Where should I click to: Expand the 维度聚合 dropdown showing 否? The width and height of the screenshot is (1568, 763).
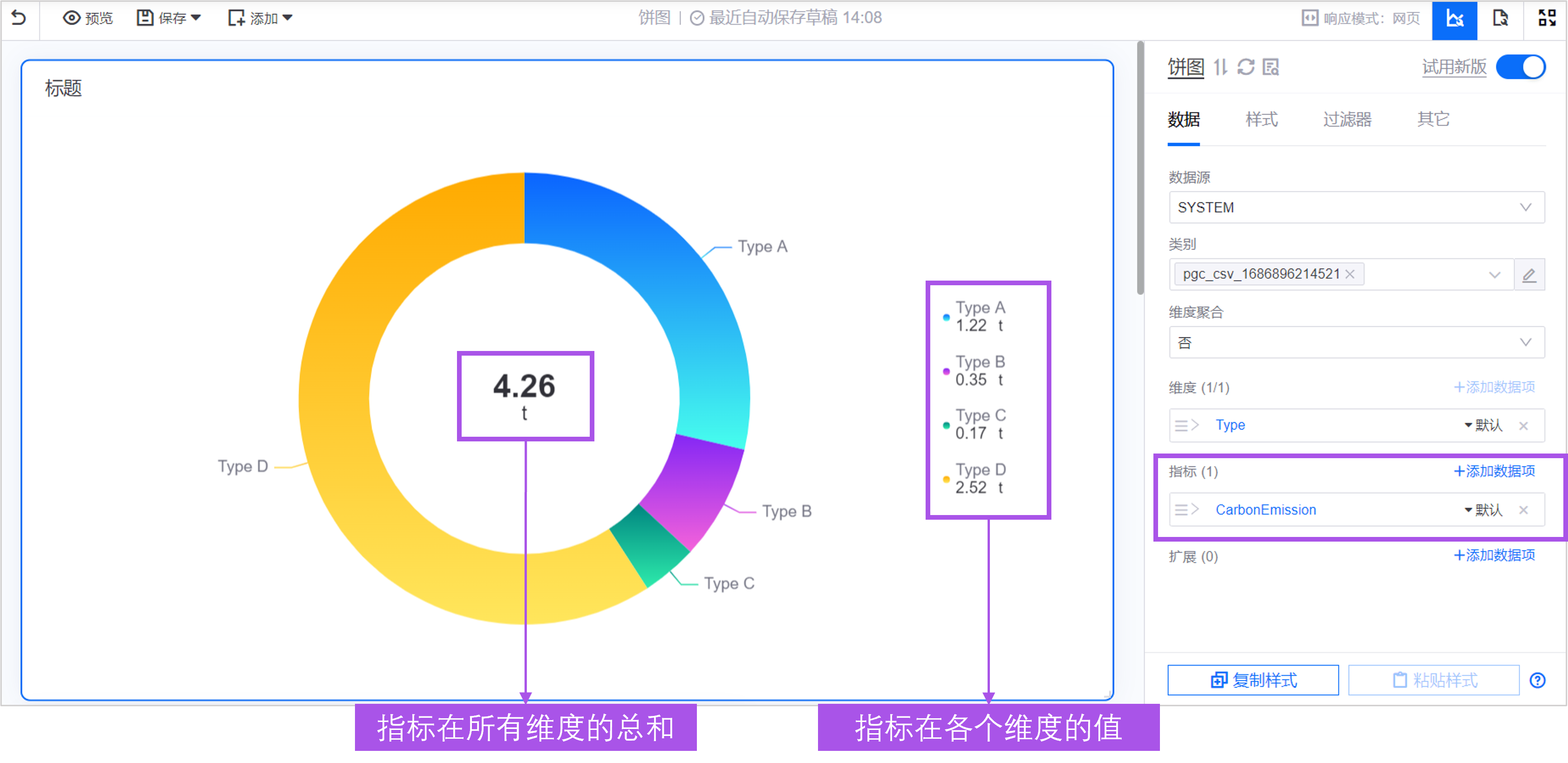1356,342
